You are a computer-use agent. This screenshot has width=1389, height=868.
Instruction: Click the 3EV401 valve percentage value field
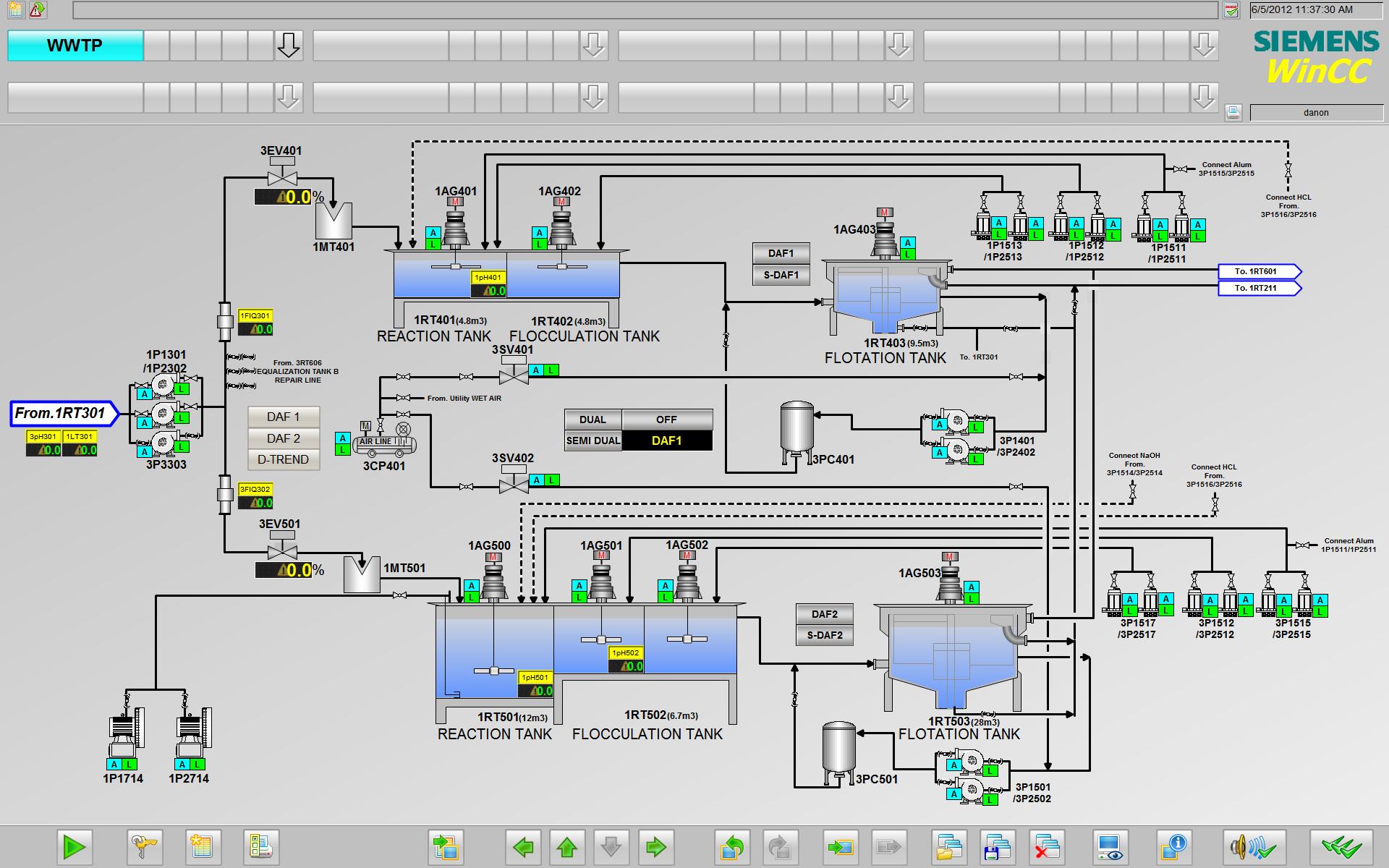tap(284, 197)
